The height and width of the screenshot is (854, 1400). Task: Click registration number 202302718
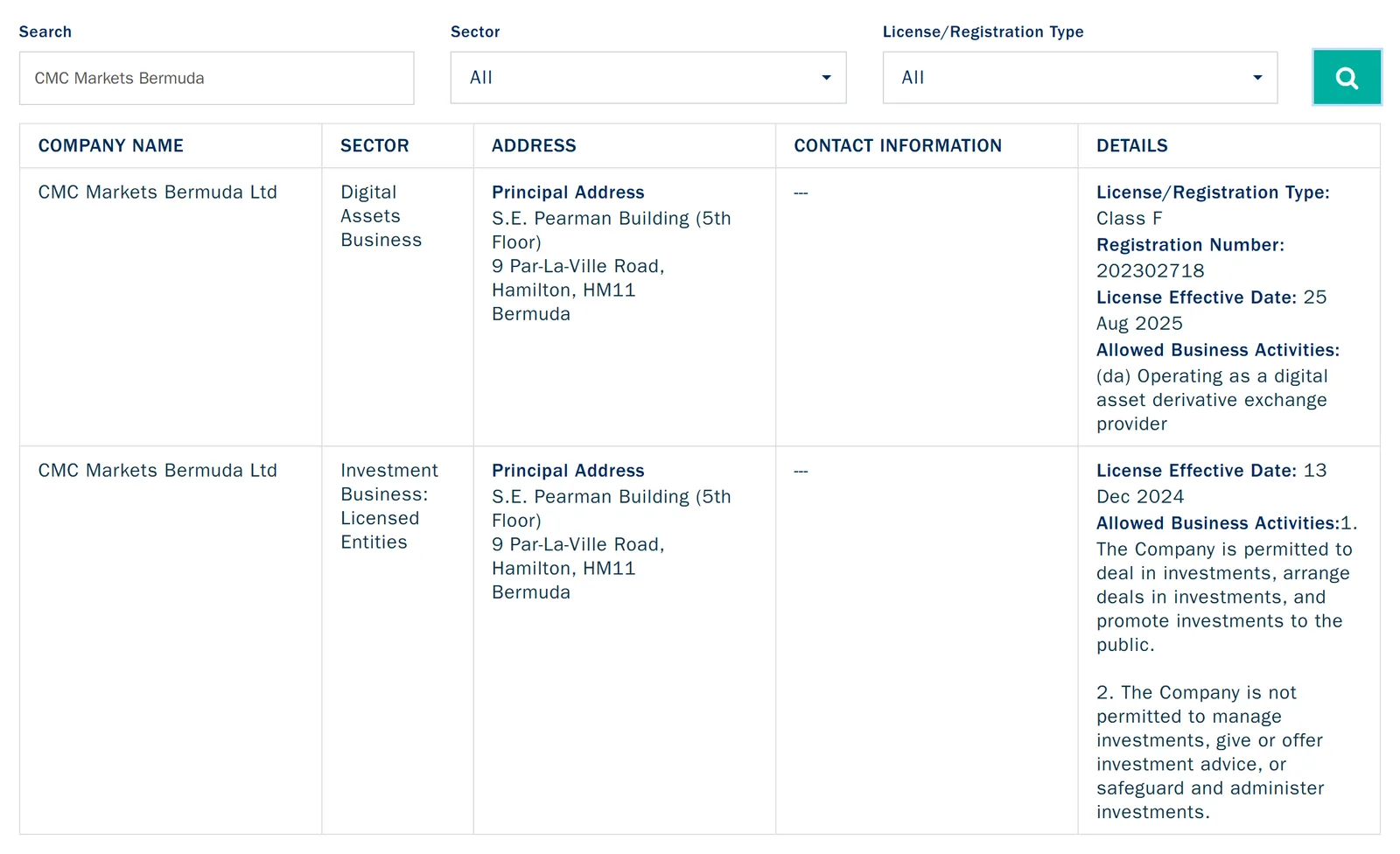pos(1151,271)
